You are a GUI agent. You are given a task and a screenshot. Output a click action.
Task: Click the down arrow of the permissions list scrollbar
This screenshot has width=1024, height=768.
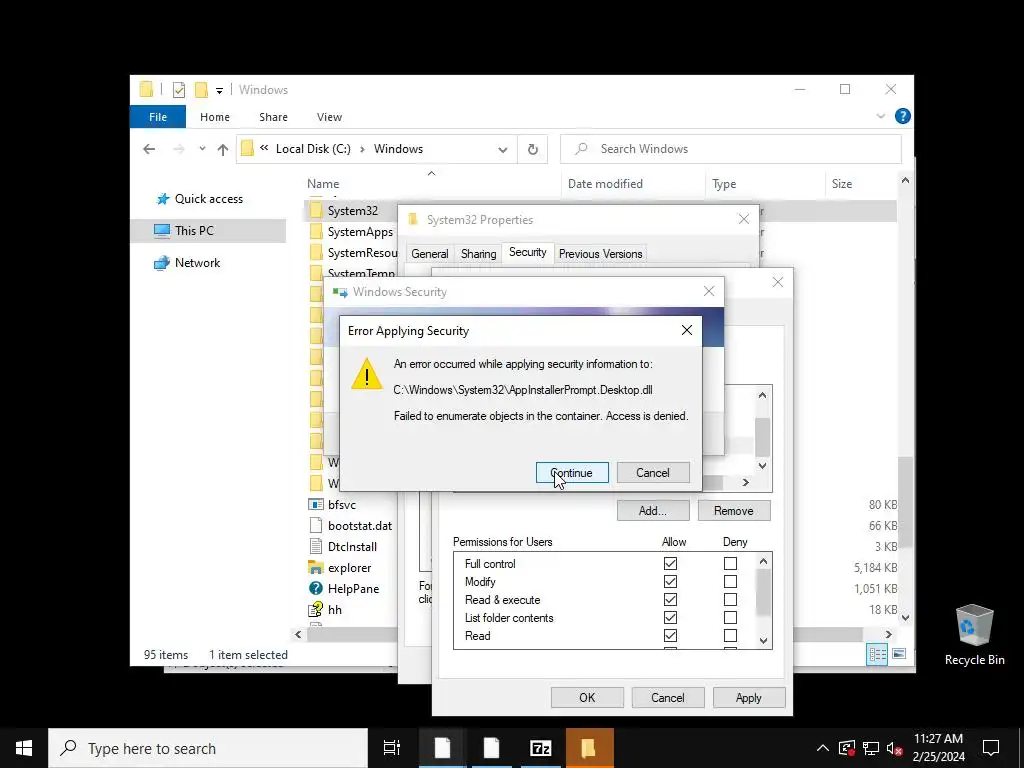[x=763, y=641]
